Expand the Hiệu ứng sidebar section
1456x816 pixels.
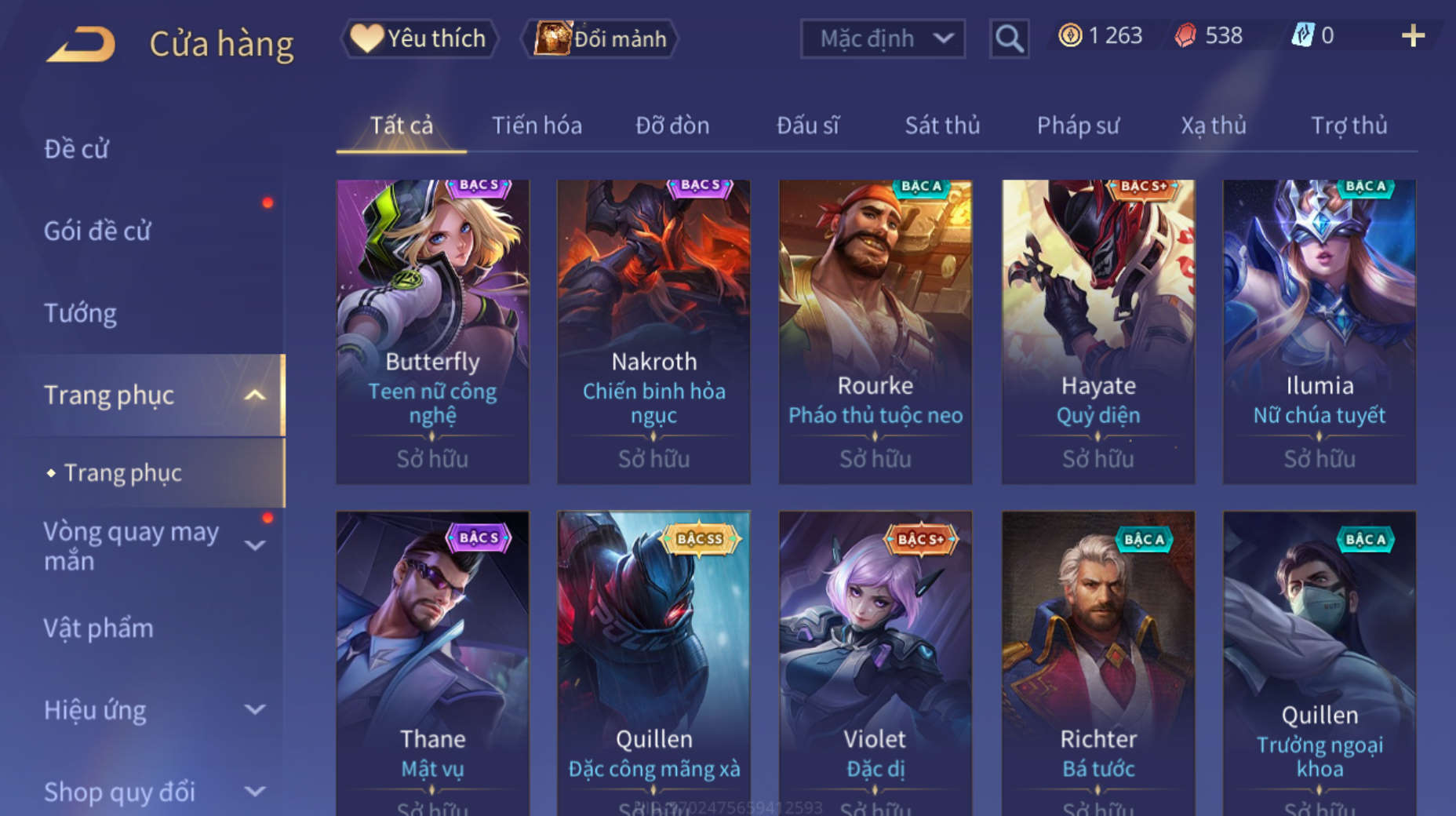pyautogui.click(x=255, y=709)
